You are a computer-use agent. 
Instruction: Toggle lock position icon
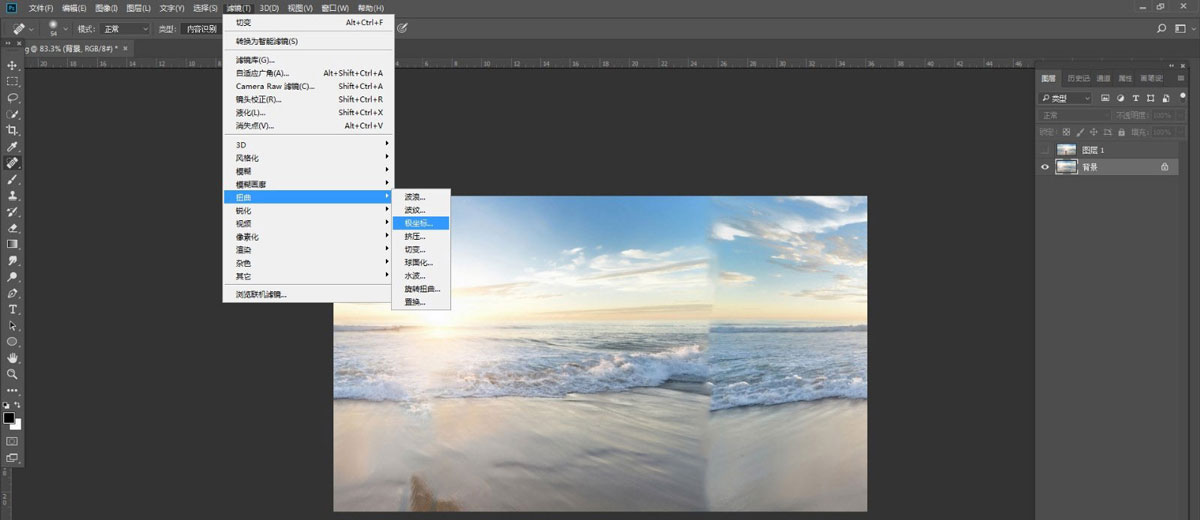1095,132
